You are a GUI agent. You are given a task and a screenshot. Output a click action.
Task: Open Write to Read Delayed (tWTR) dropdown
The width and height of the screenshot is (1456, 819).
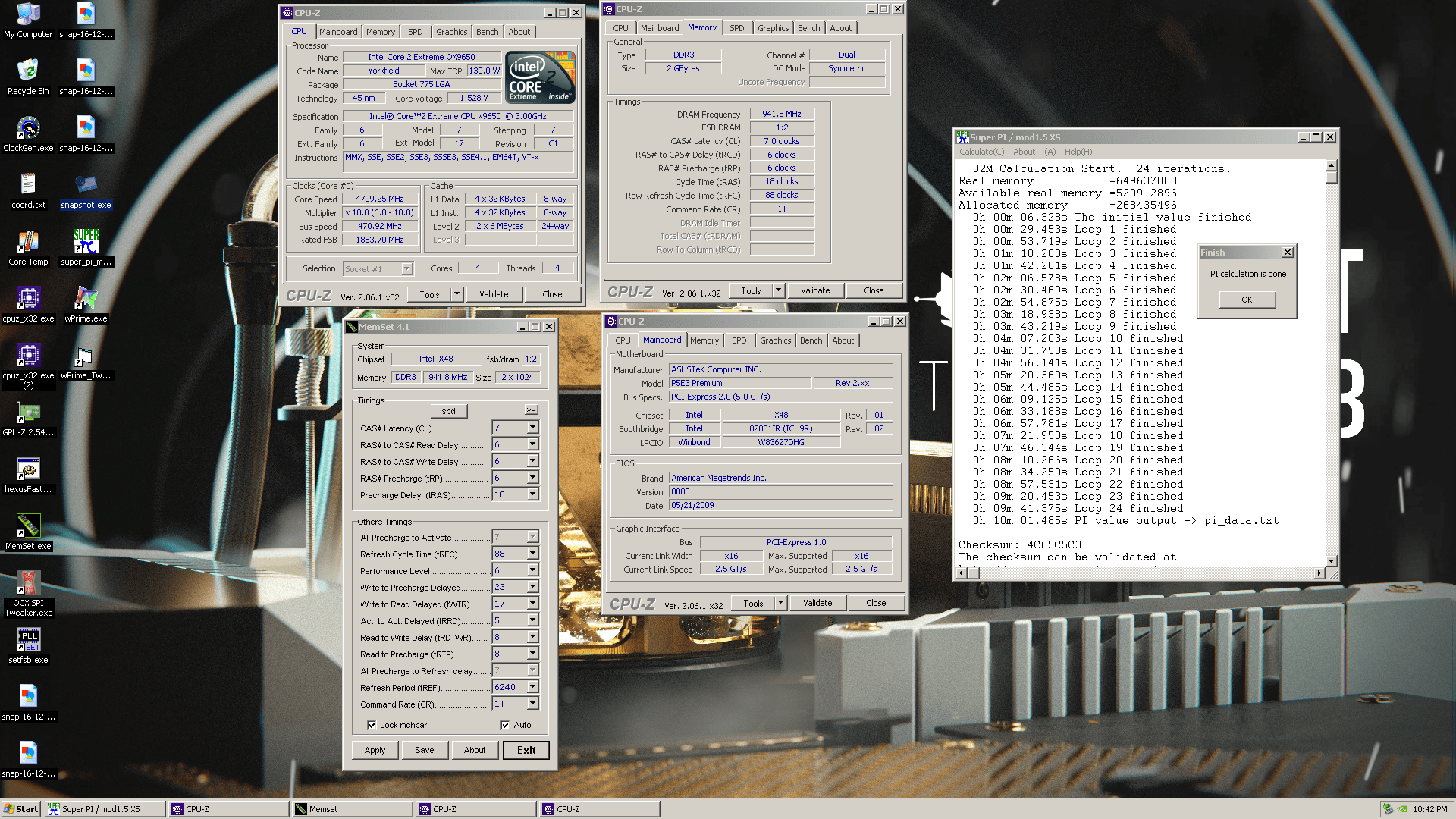[x=532, y=604]
